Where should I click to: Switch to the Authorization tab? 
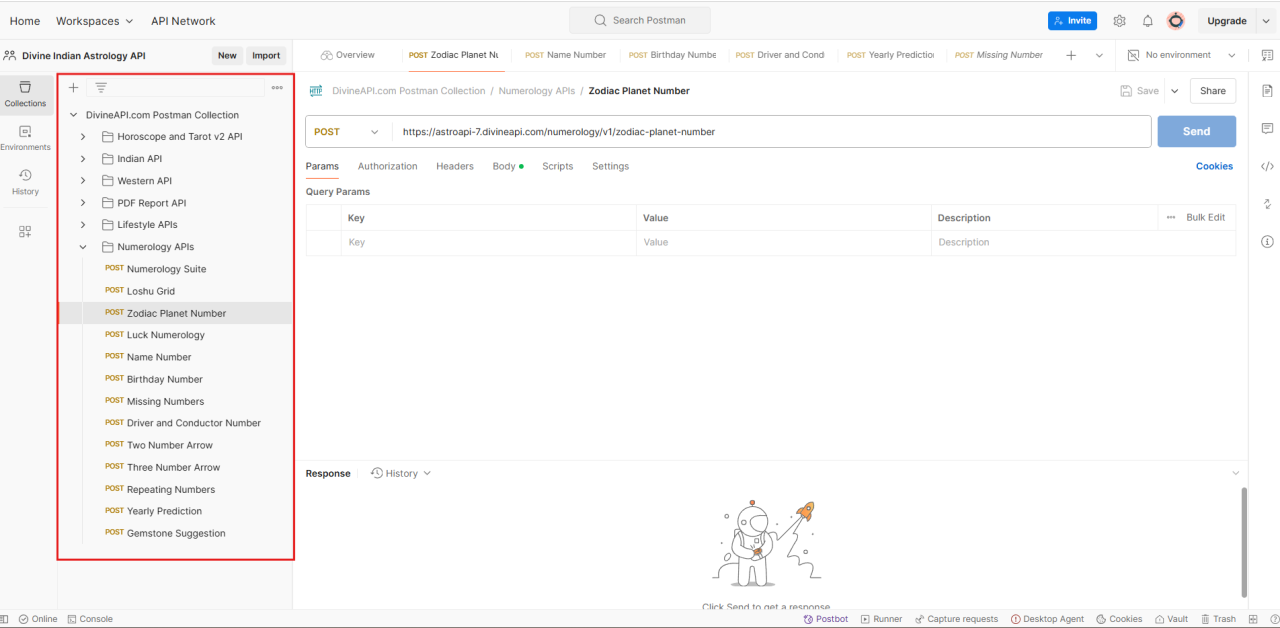click(x=387, y=166)
